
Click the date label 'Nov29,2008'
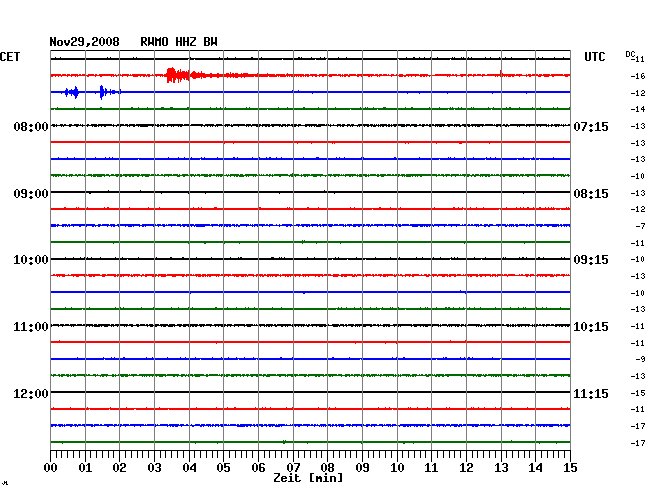(x=85, y=42)
